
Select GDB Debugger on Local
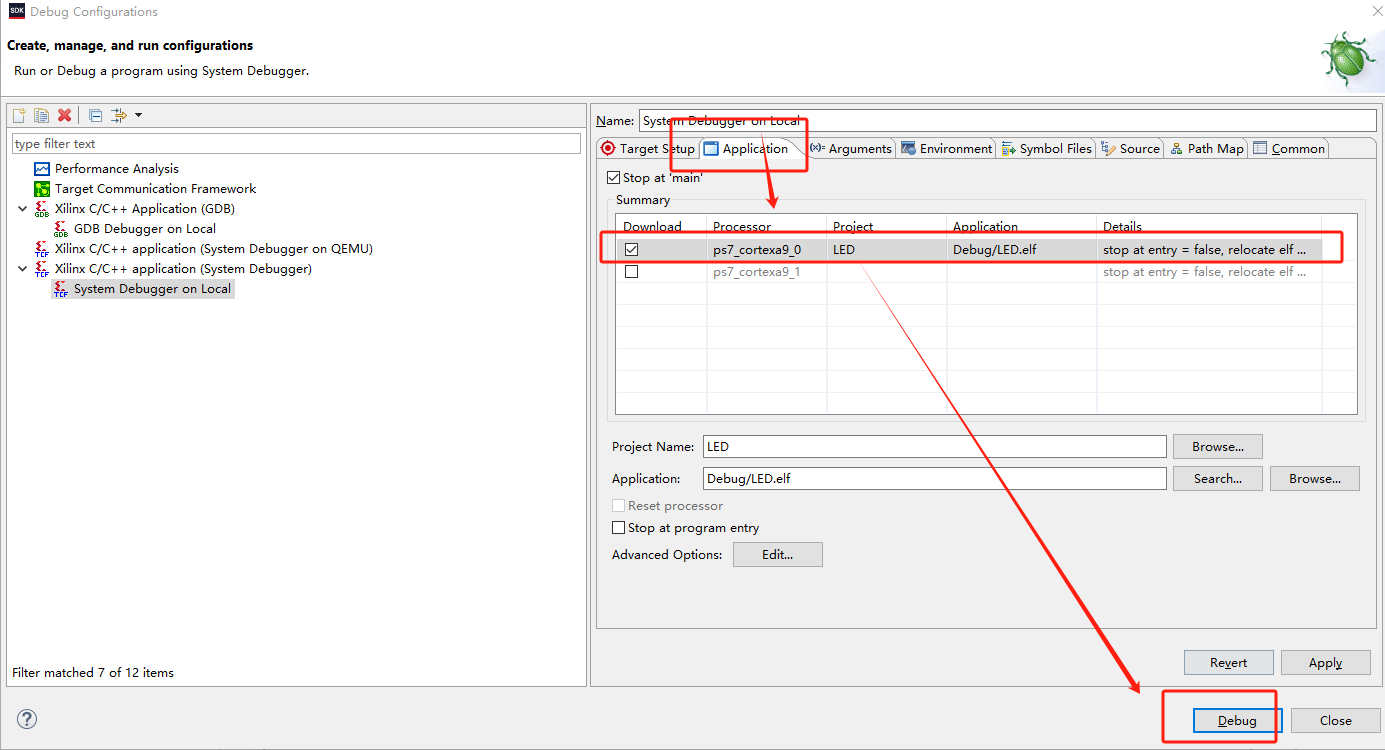coord(144,229)
